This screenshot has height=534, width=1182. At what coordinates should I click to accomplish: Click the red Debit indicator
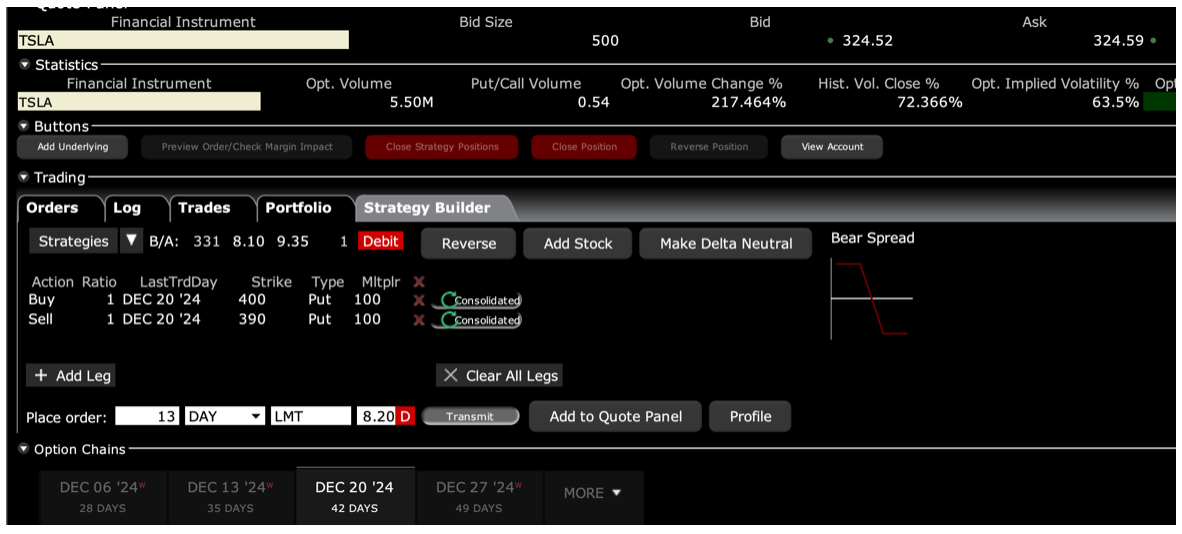[381, 241]
